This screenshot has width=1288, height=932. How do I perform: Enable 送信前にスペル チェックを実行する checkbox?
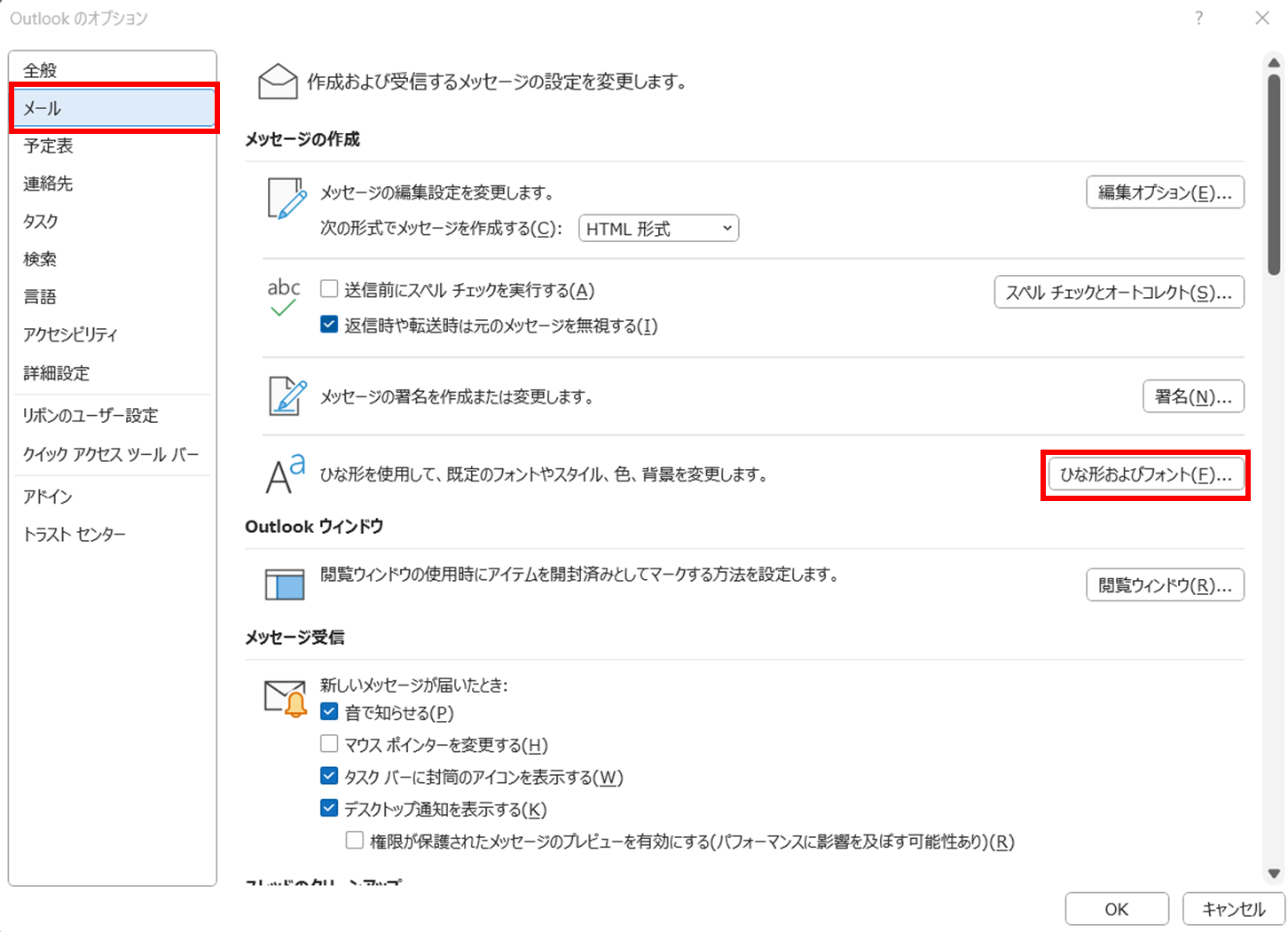pos(329,289)
